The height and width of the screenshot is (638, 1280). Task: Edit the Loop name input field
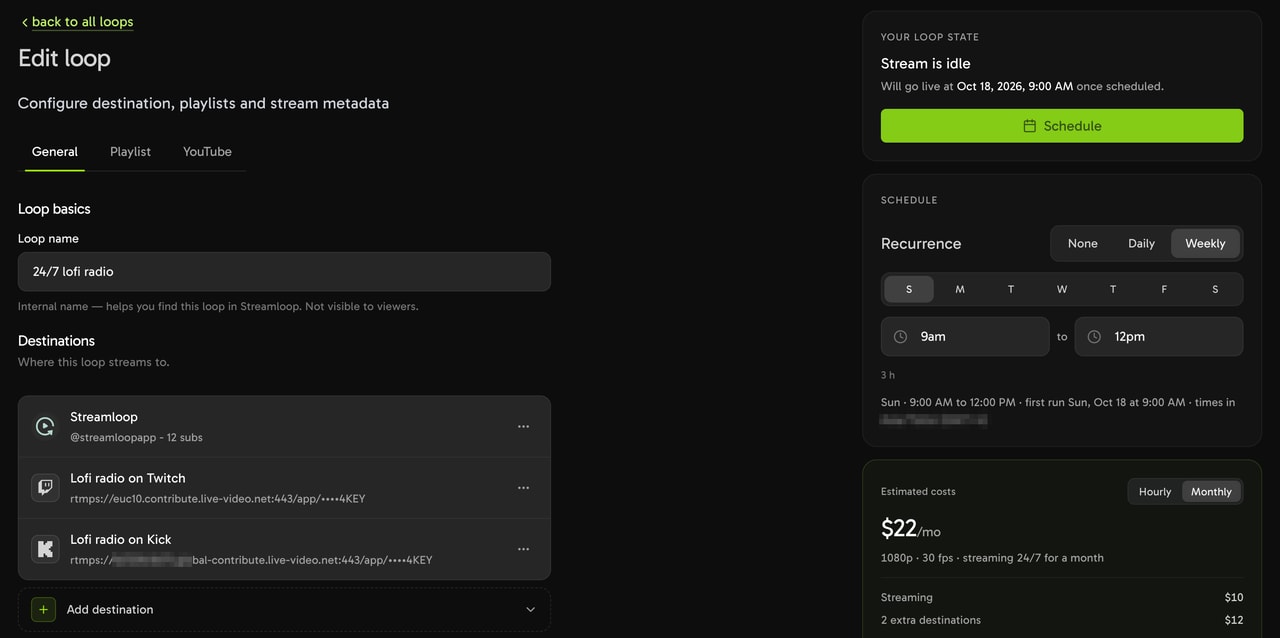pyautogui.click(x=284, y=272)
